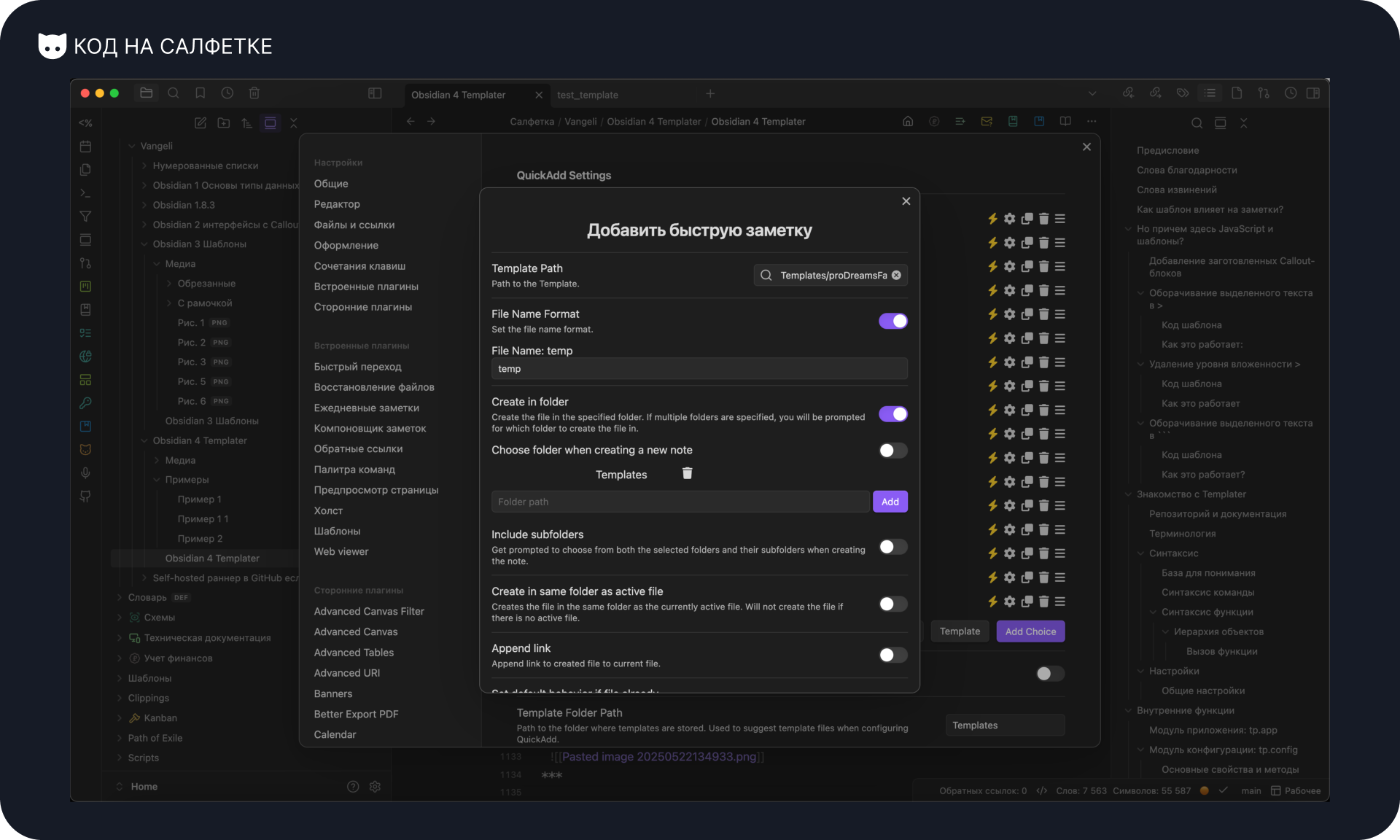Open the microphone recorder icon in the left ribbon
This screenshot has height=840, width=1400.
pyautogui.click(x=85, y=473)
